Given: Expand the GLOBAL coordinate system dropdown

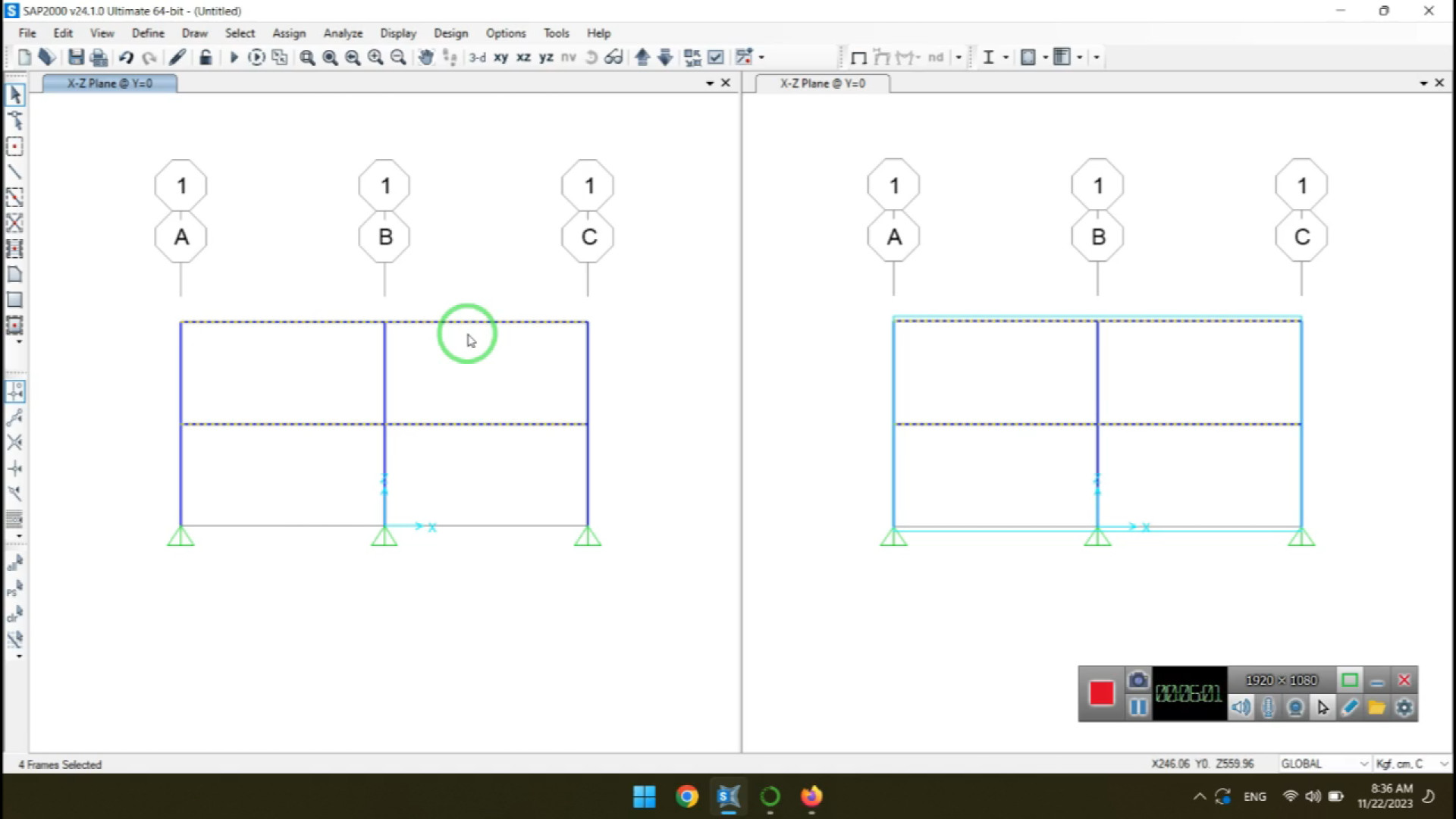Looking at the screenshot, I should coord(1363,764).
